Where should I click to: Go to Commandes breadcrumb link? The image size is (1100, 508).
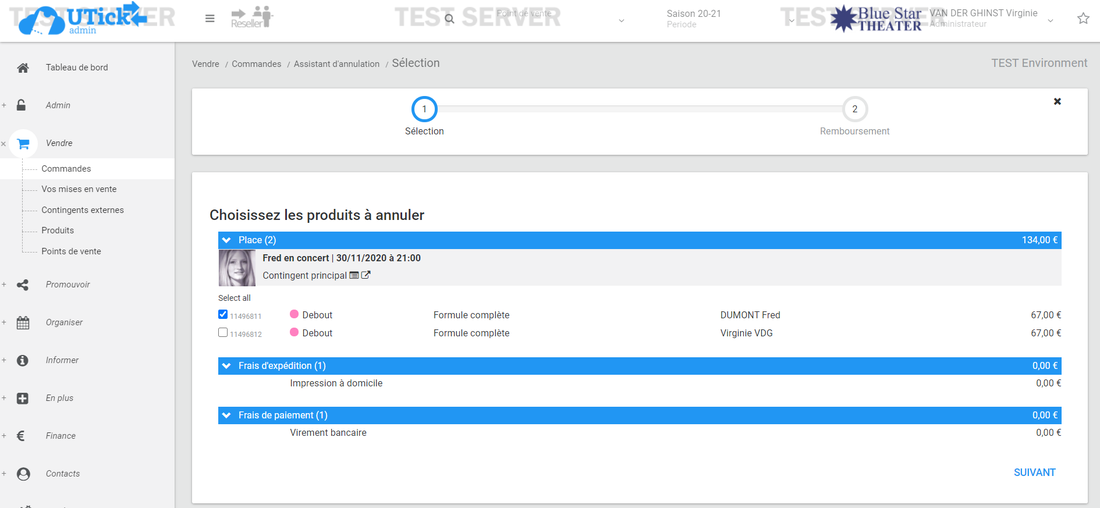pyautogui.click(x=256, y=64)
